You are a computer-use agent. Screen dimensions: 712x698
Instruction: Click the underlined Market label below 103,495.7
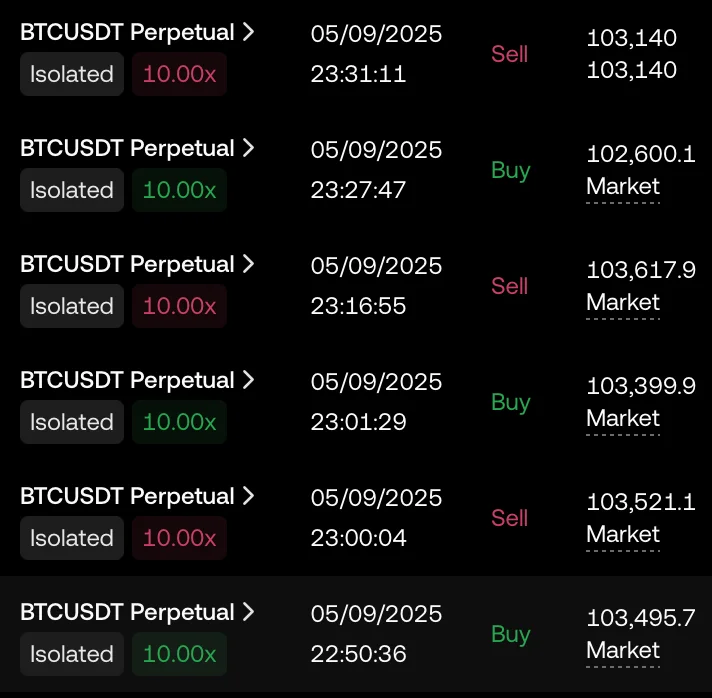click(623, 651)
